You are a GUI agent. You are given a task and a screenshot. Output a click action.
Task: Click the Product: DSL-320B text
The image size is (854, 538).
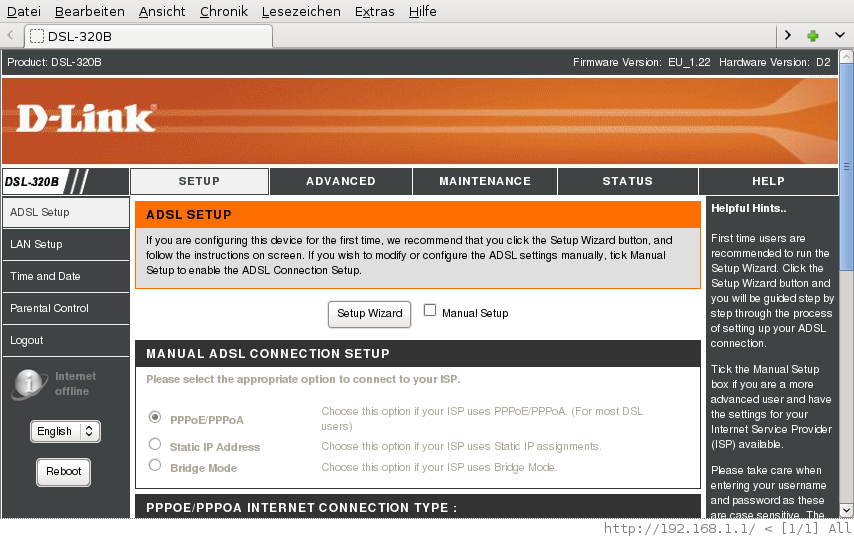pyautogui.click(x=54, y=62)
